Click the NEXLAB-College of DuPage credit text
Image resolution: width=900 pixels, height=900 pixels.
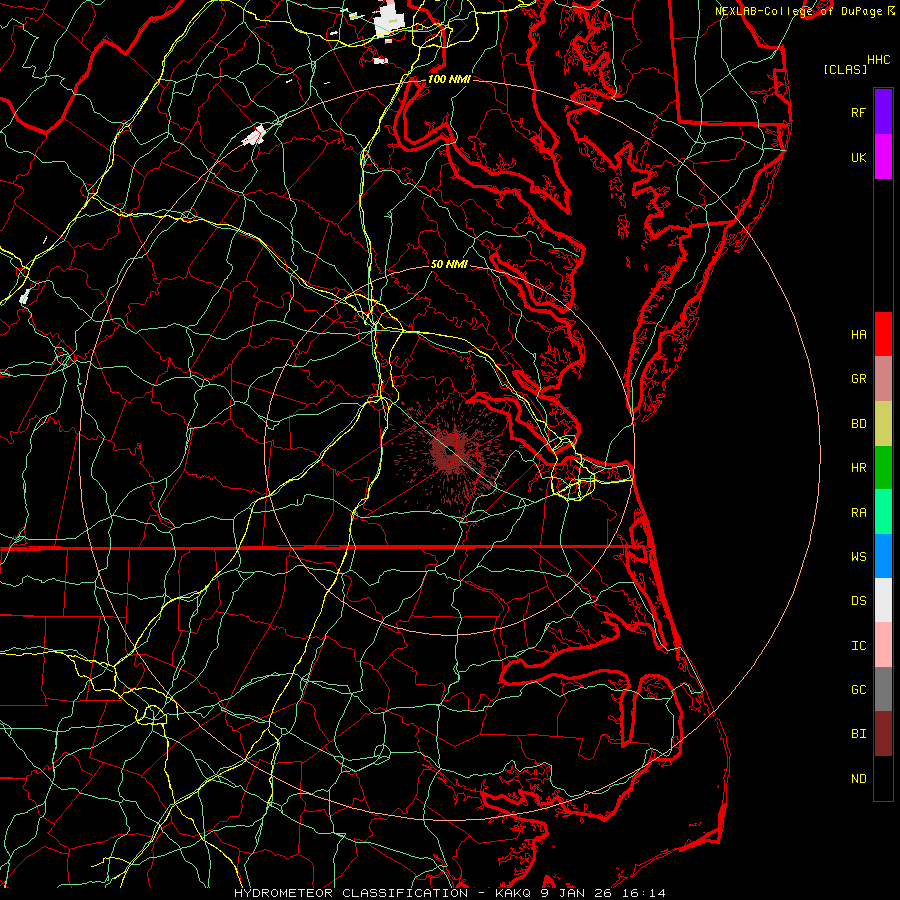tap(799, 11)
